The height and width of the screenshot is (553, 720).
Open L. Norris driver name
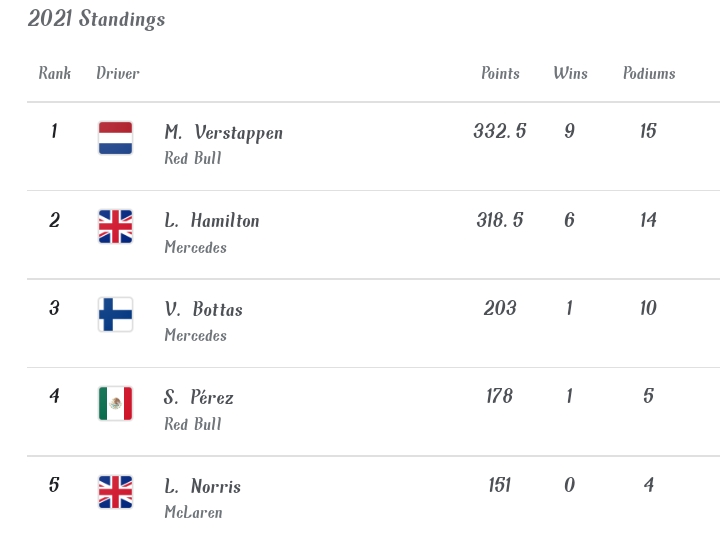pos(202,487)
